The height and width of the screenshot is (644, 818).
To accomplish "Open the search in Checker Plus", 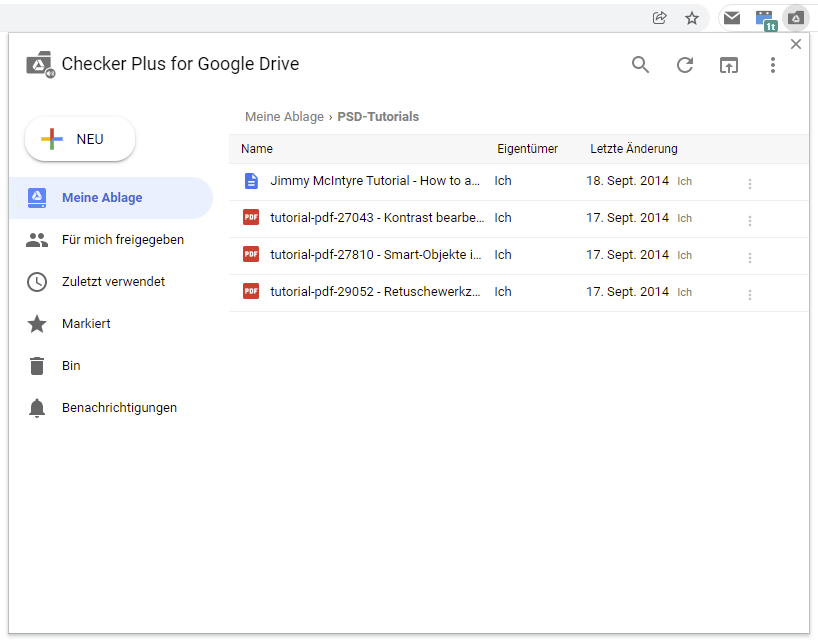I will (640, 64).
